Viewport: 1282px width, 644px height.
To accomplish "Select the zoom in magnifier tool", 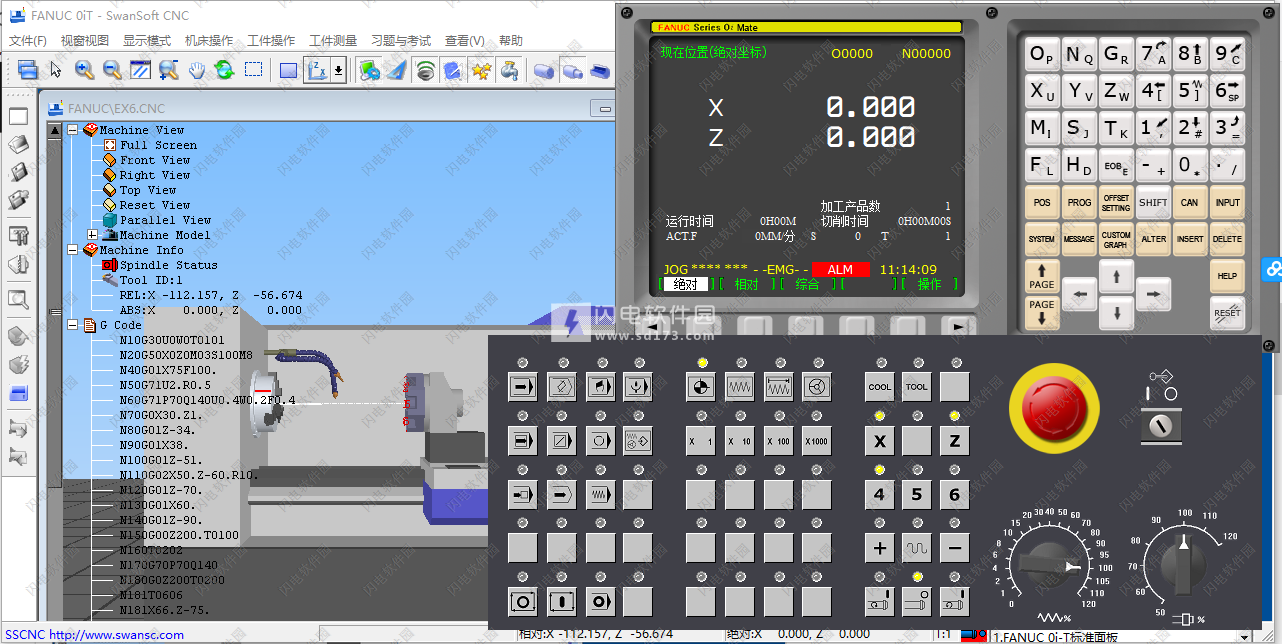I will click(85, 70).
